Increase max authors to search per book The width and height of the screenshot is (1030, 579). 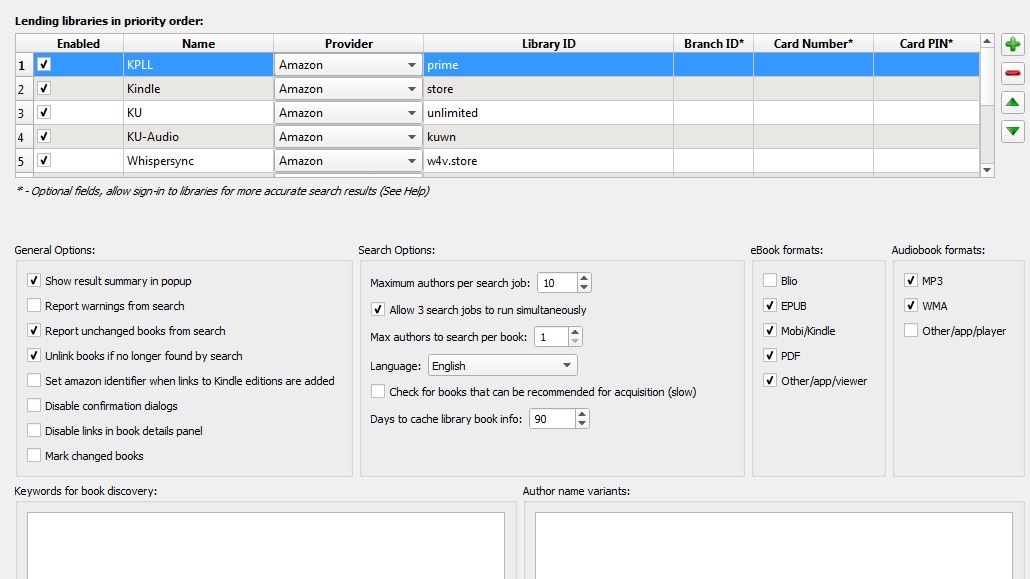coord(575,332)
